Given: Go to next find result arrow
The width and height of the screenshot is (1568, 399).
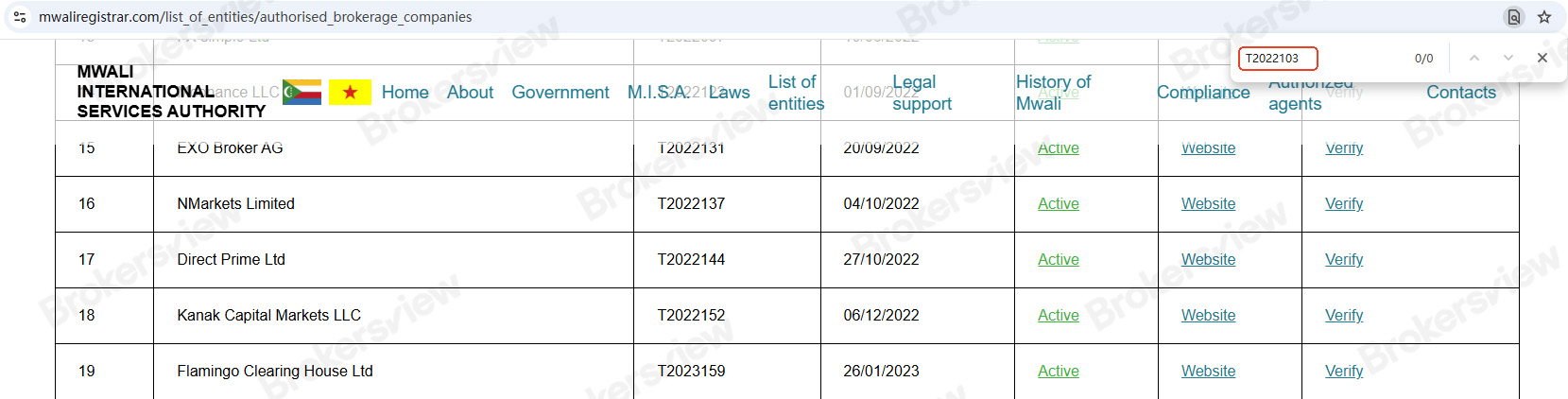Looking at the screenshot, I should point(1508,58).
